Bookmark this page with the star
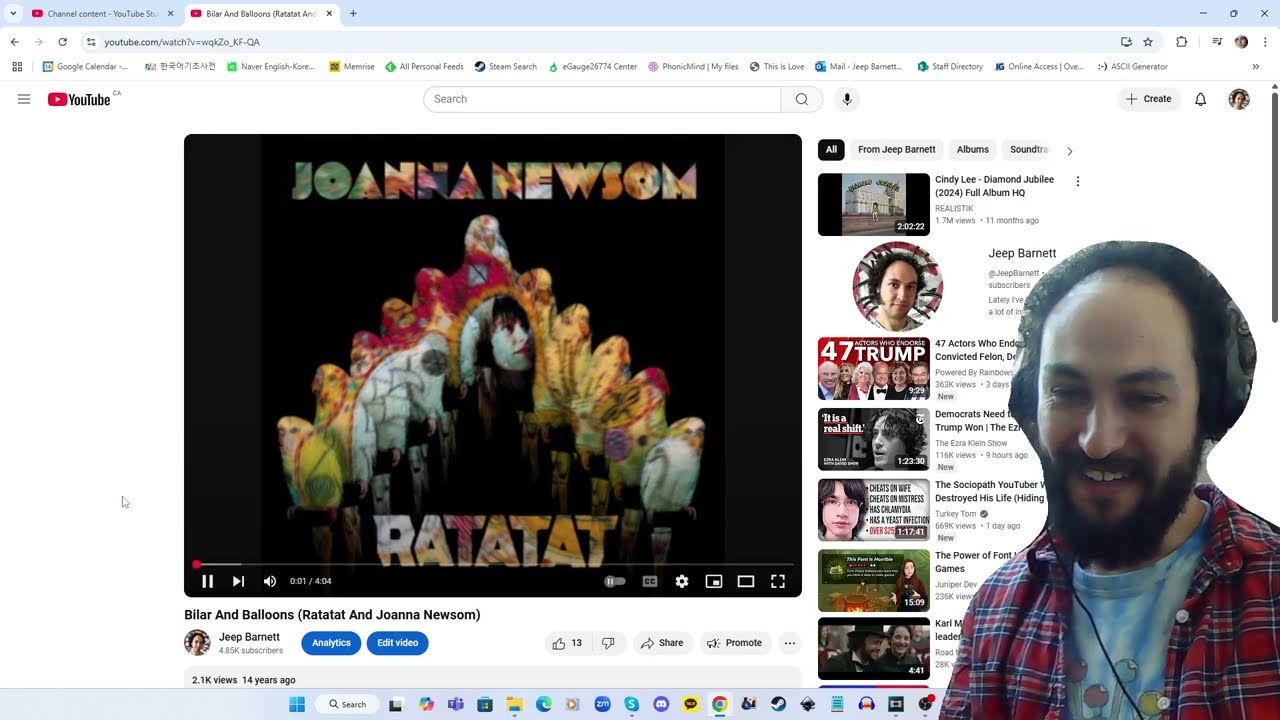 [x=1148, y=42]
